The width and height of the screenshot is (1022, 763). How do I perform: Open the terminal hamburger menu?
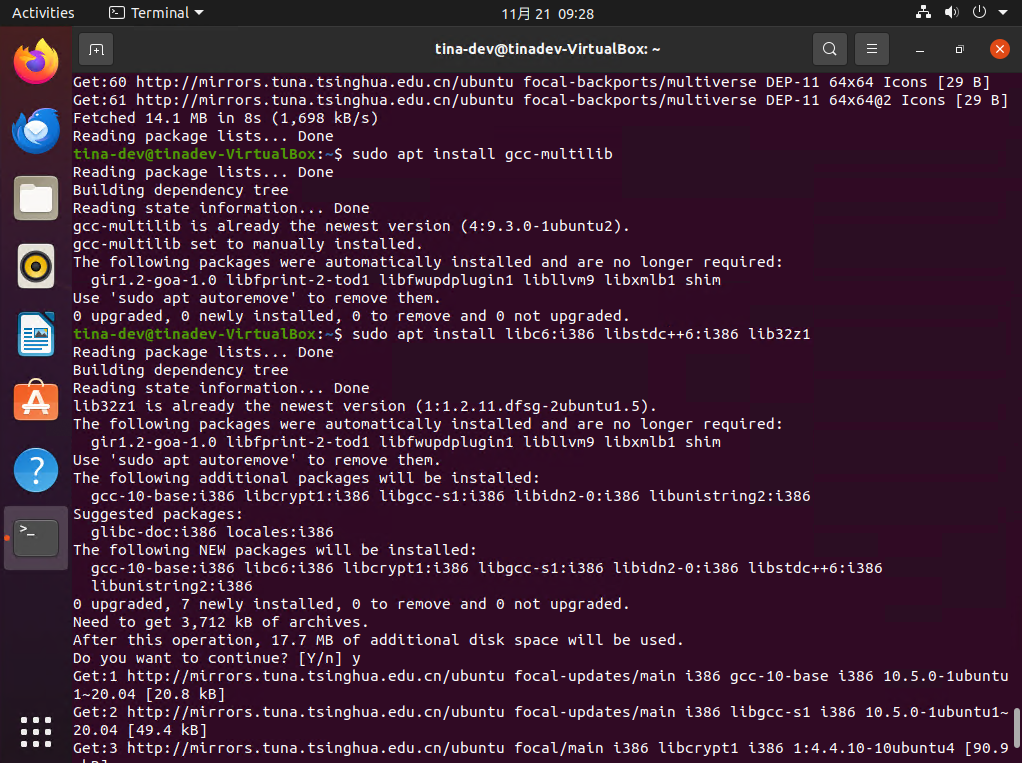[x=872, y=49]
